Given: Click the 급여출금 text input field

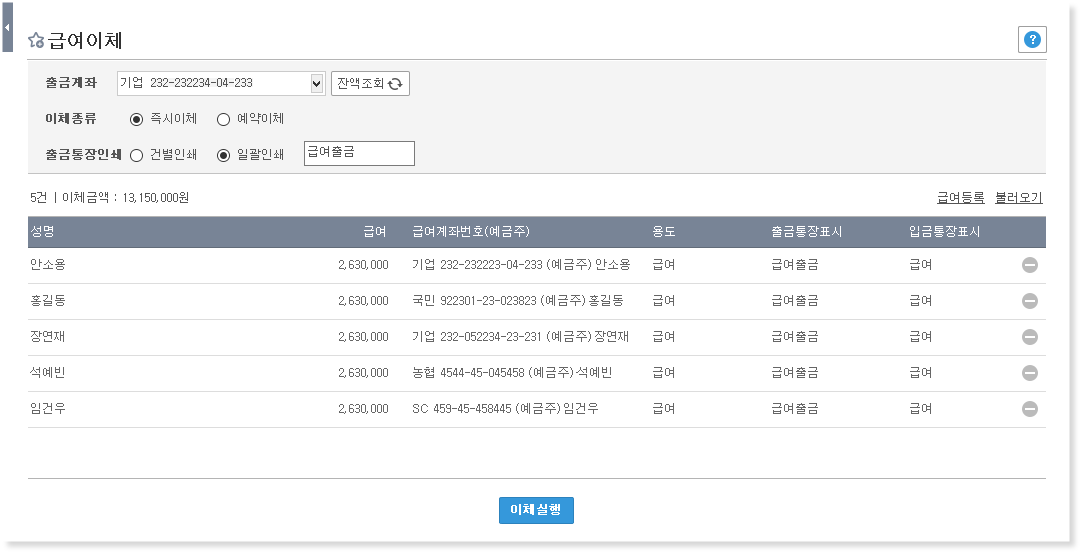Looking at the screenshot, I should [x=359, y=153].
